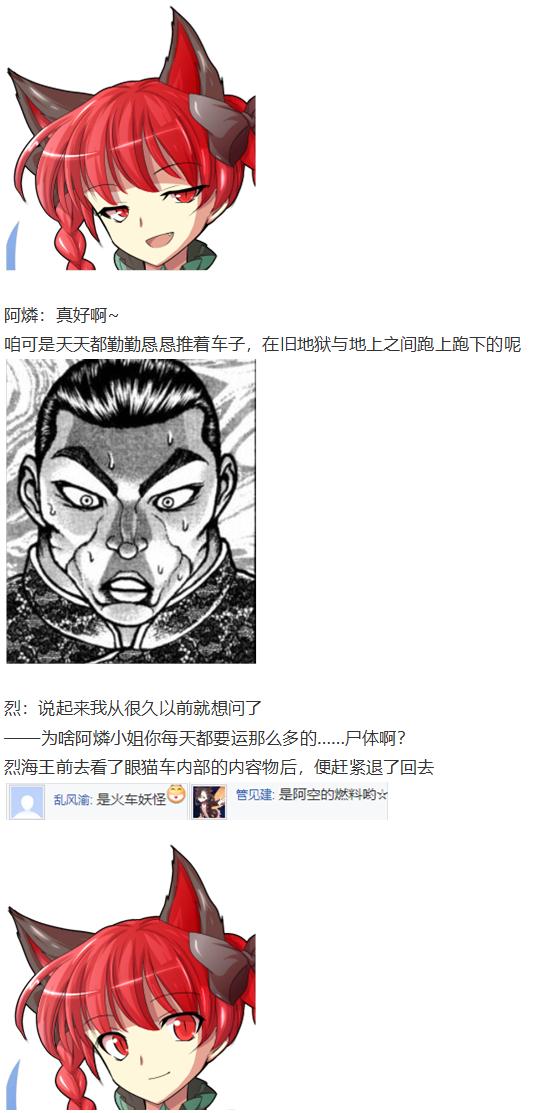Click the star symbol ending 管见建's comment
Screen dimensions: 558x1113
(382, 796)
